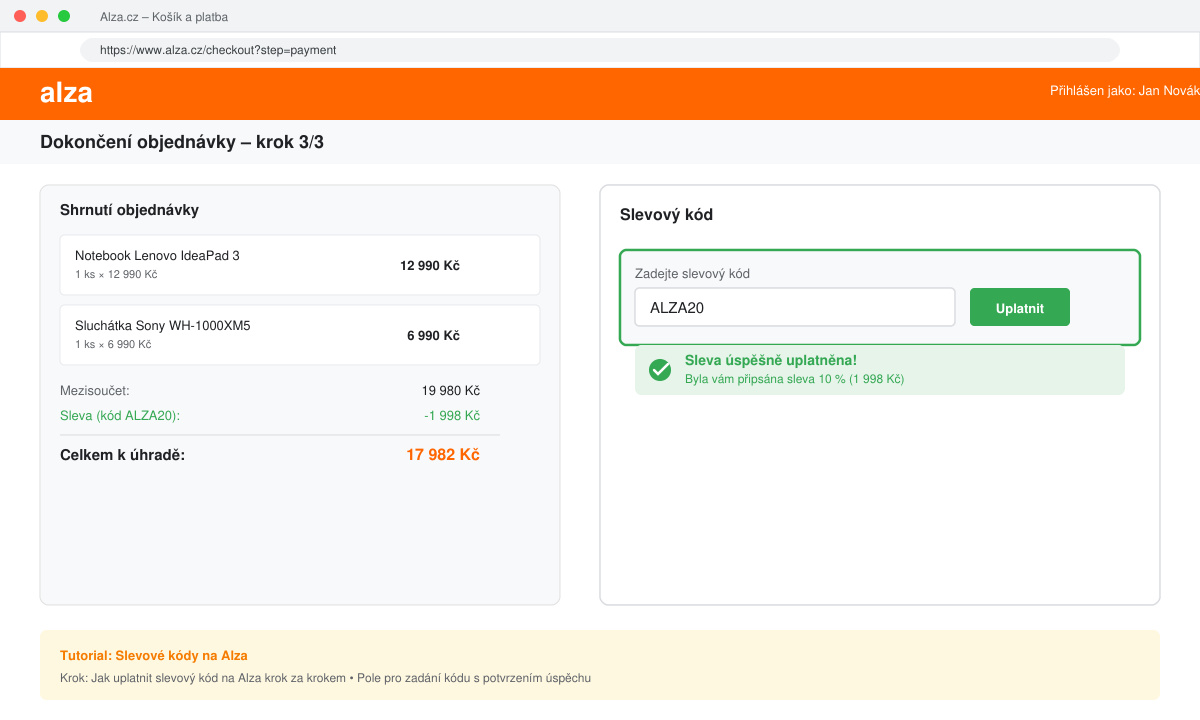The width and height of the screenshot is (1200, 720).
Task: Focus the discount code field containing ALZA20
Action: coord(795,307)
